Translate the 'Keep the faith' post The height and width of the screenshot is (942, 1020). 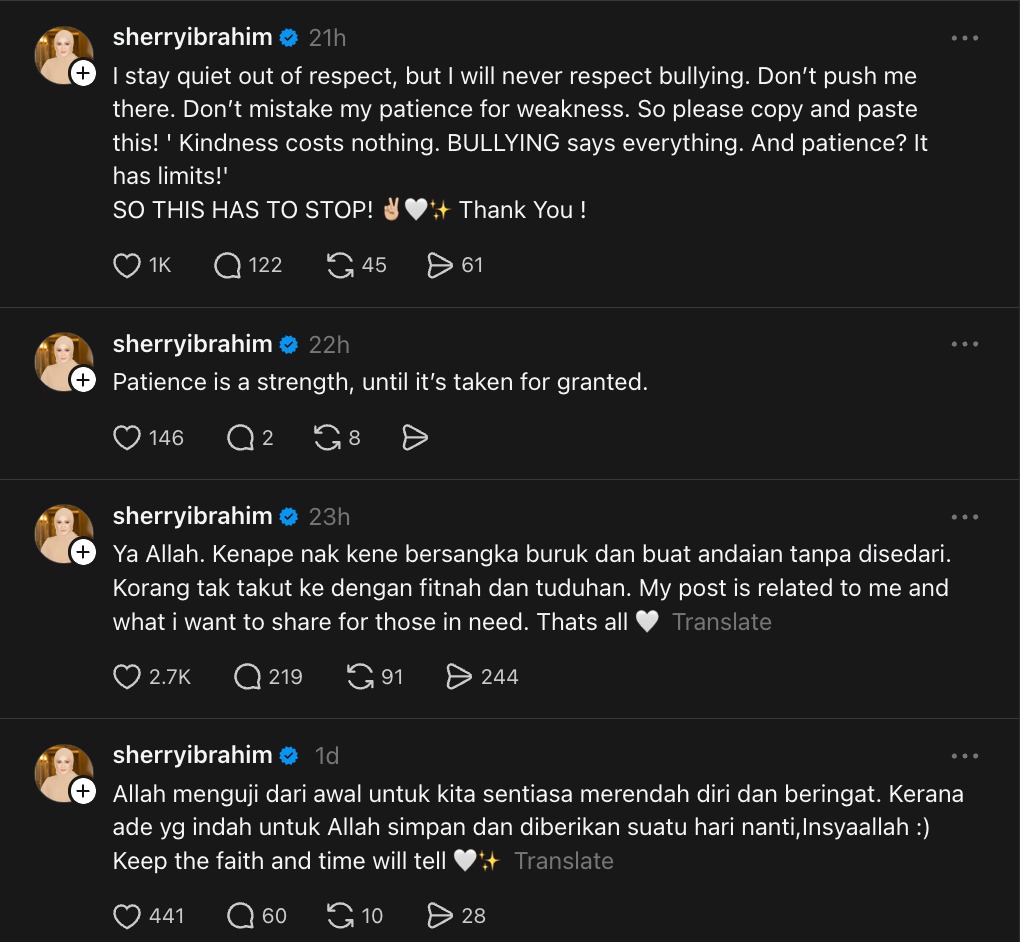point(563,861)
